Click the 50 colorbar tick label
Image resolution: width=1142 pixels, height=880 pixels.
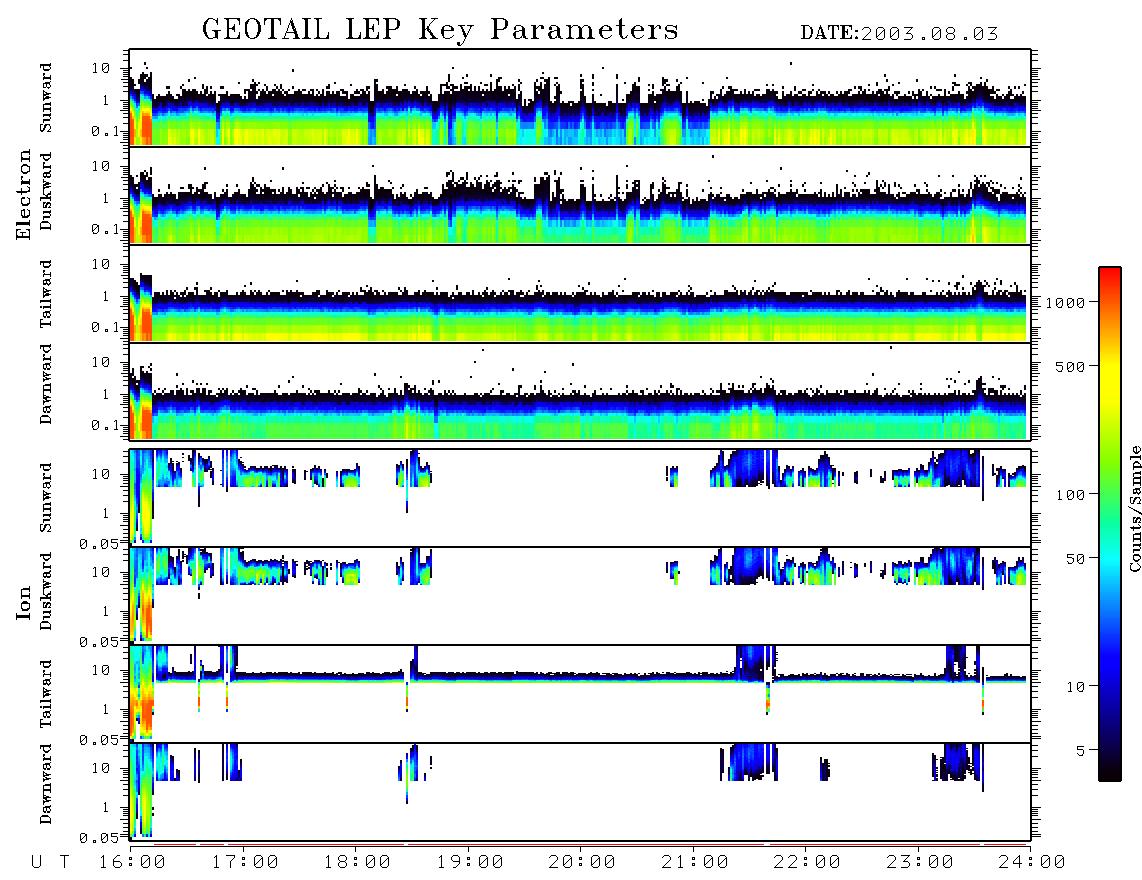[x=1075, y=559]
